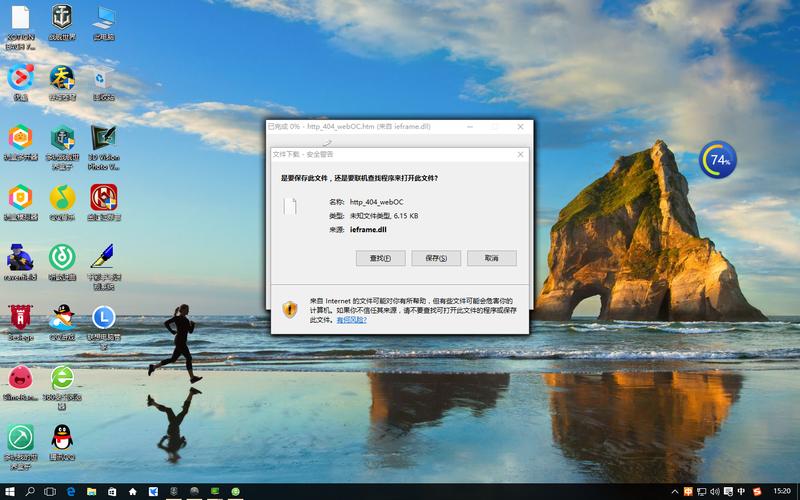
Task: Click the Sogou input method S tray icon
Action: pyautogui.click(x=757, y=492)
